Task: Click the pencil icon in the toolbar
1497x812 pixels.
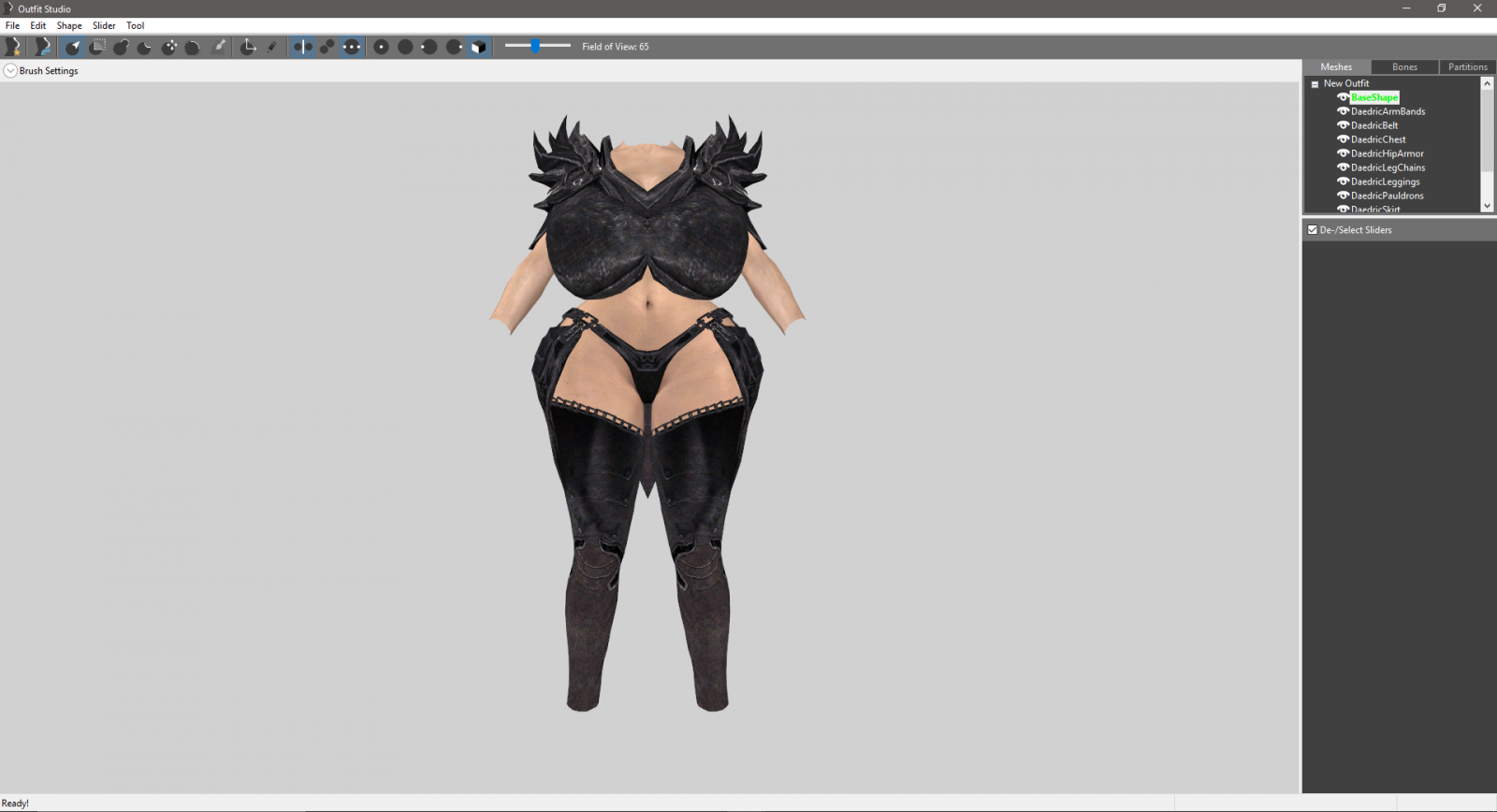Action: [x=272, y=46]
